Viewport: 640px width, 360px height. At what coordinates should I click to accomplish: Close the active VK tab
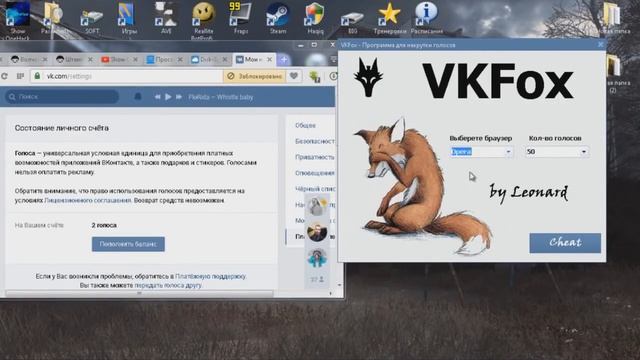pyautogui.click(x=269, y=60)
